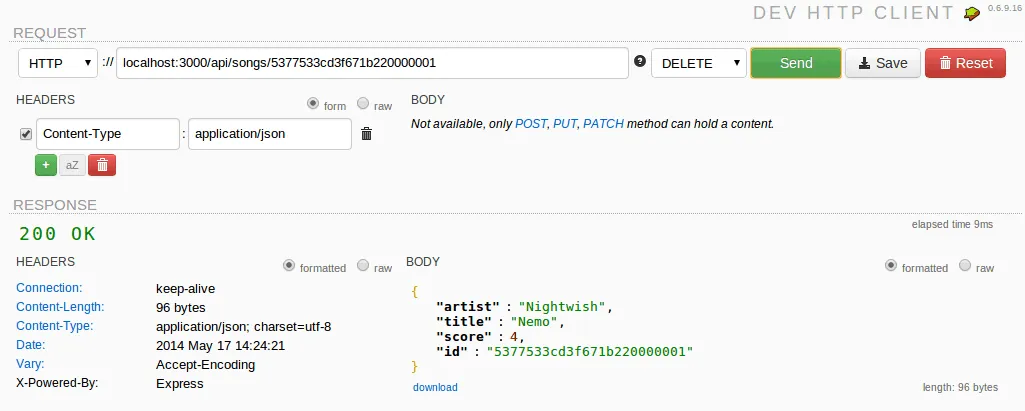Viewport: 1025px width, 411px height.
Task: Click the question mark help icon near URL
Action: (x=640, y=62)
